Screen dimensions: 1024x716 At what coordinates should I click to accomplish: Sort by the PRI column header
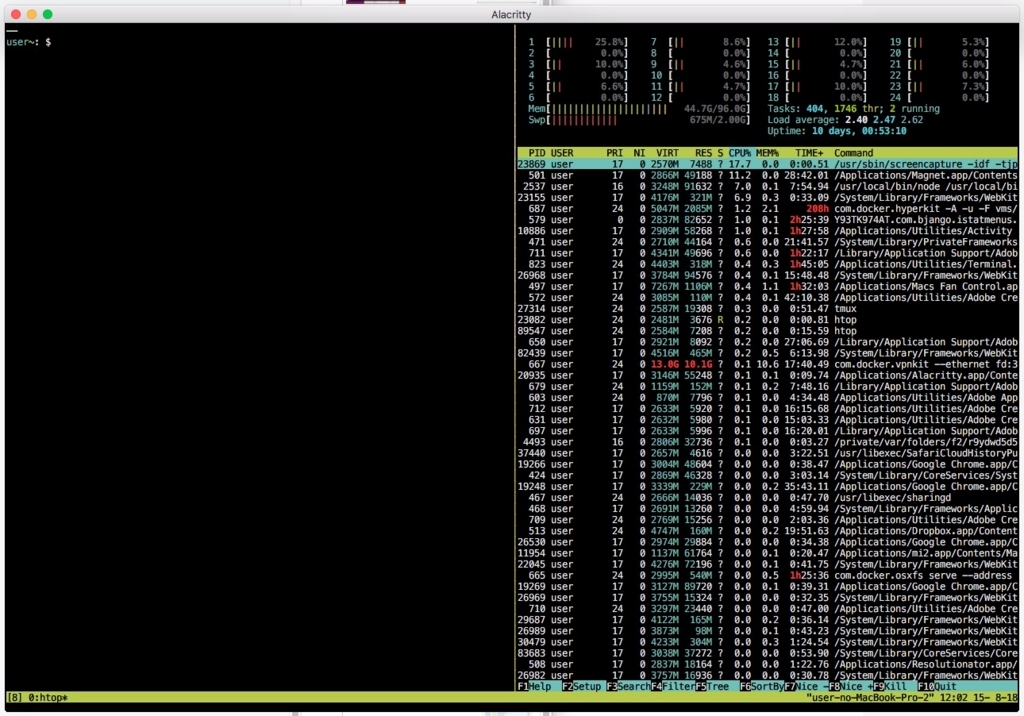tap(614, 153)
